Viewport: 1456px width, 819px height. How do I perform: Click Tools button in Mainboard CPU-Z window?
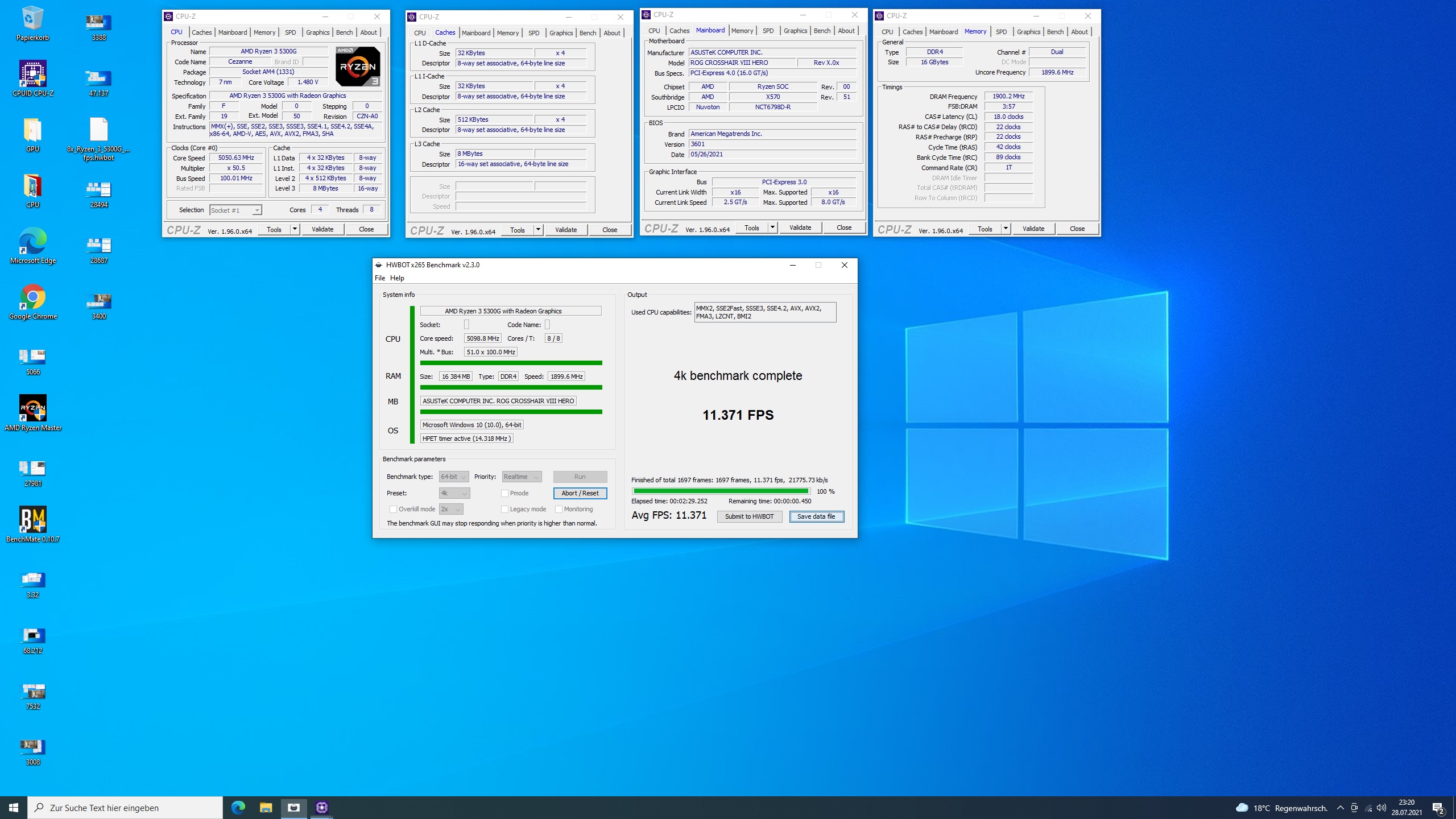click(752, 227)
